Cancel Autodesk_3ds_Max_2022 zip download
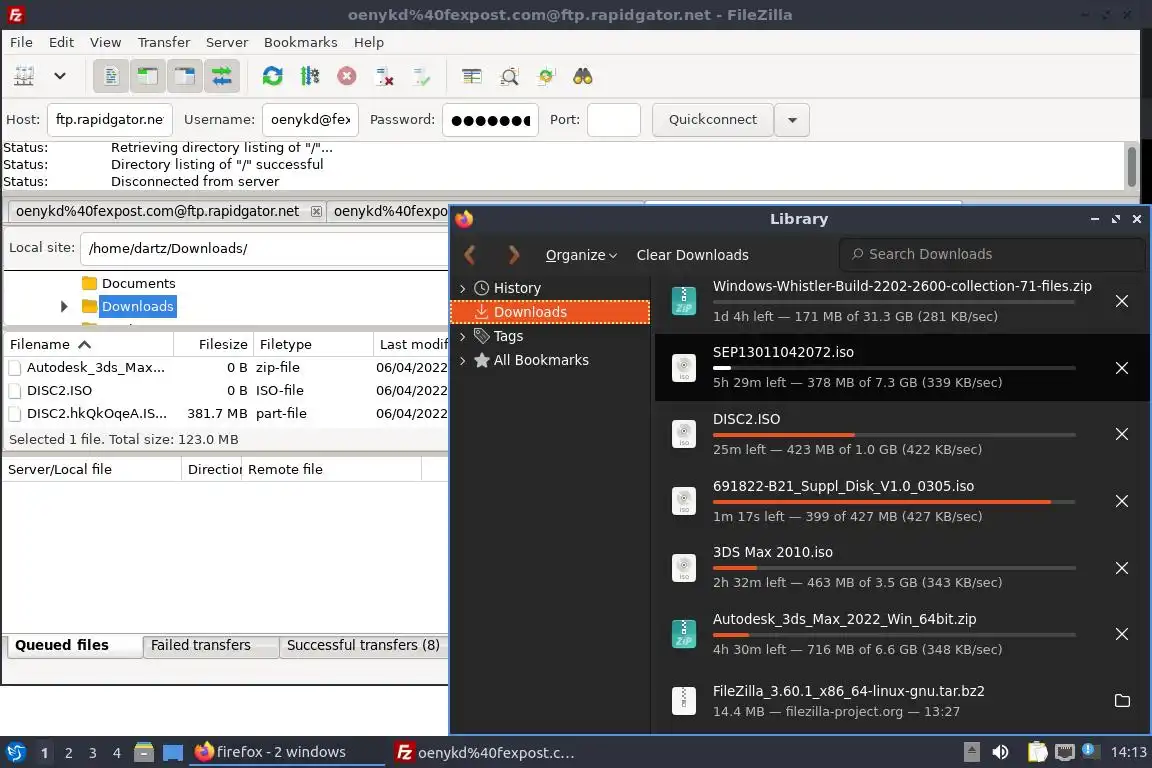Image resolution: width=1152 pixels, height=768 pixels. (1122, 634)
